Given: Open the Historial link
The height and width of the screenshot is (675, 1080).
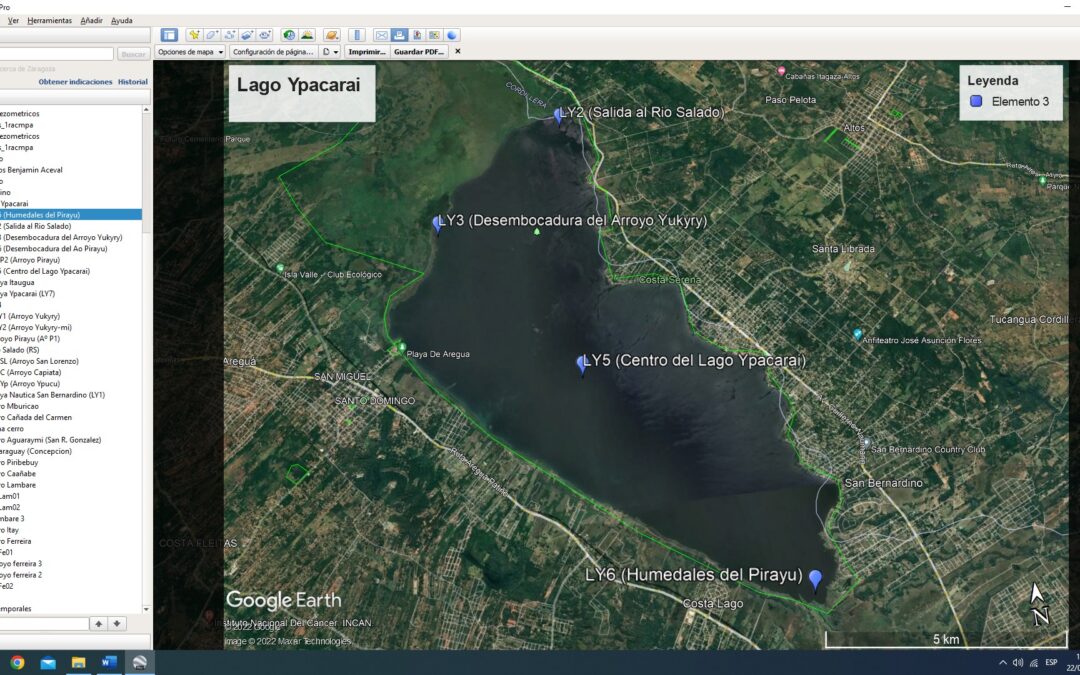Looking at the screenshot, I should click(x=133, y=81).
